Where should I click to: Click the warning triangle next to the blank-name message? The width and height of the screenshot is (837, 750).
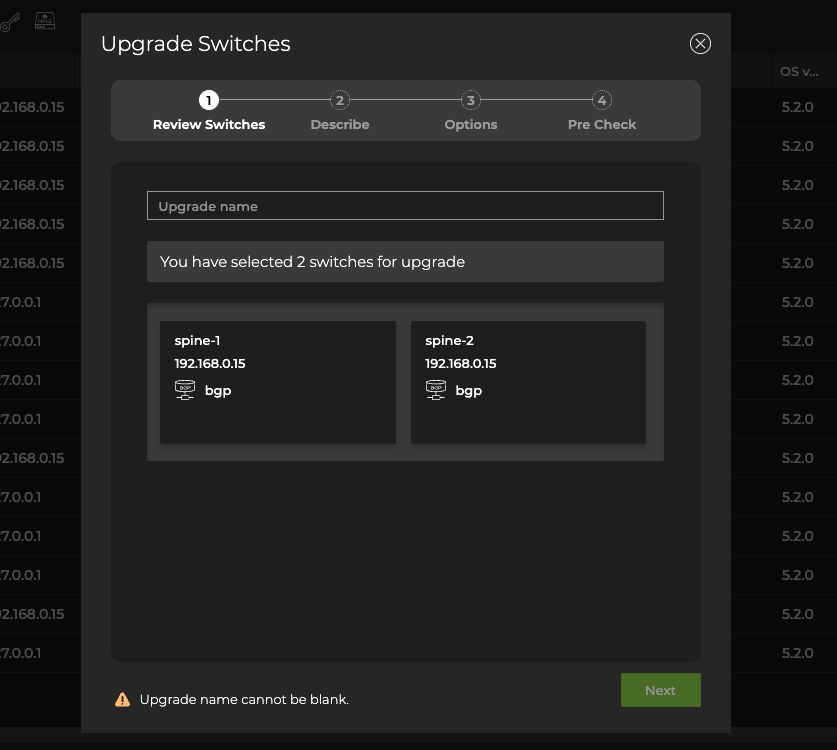click(121, 699)
